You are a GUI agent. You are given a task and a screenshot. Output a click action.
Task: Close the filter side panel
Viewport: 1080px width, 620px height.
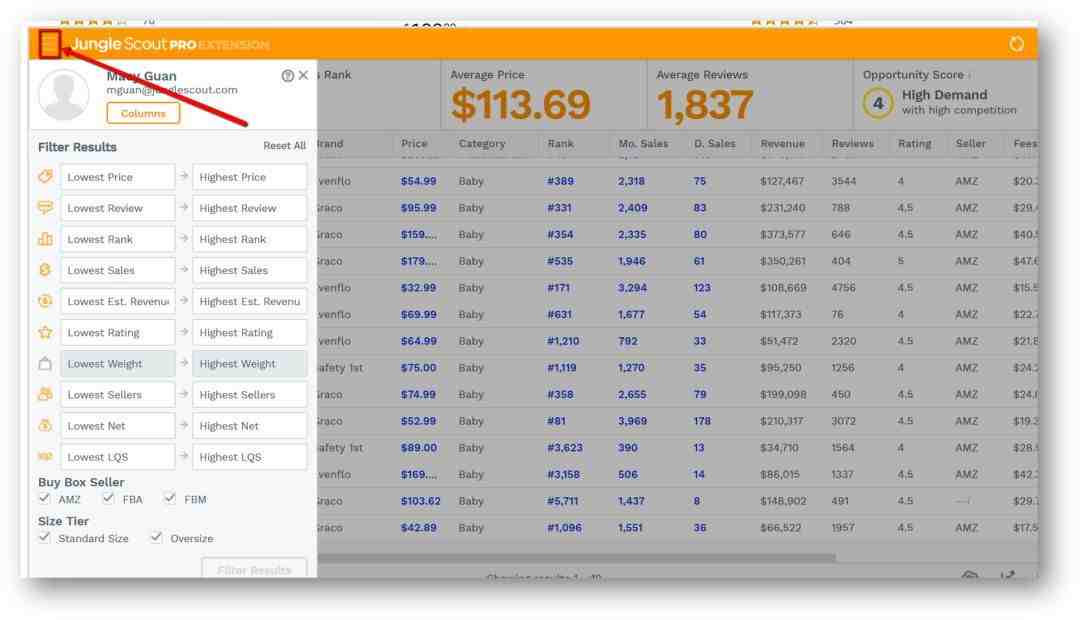tap(303, 76)
